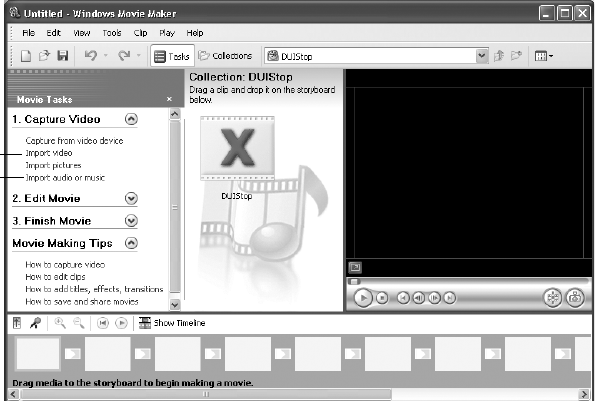
Task: Open the DUIStop collection combo box
Action: click(x=376, y=56)
